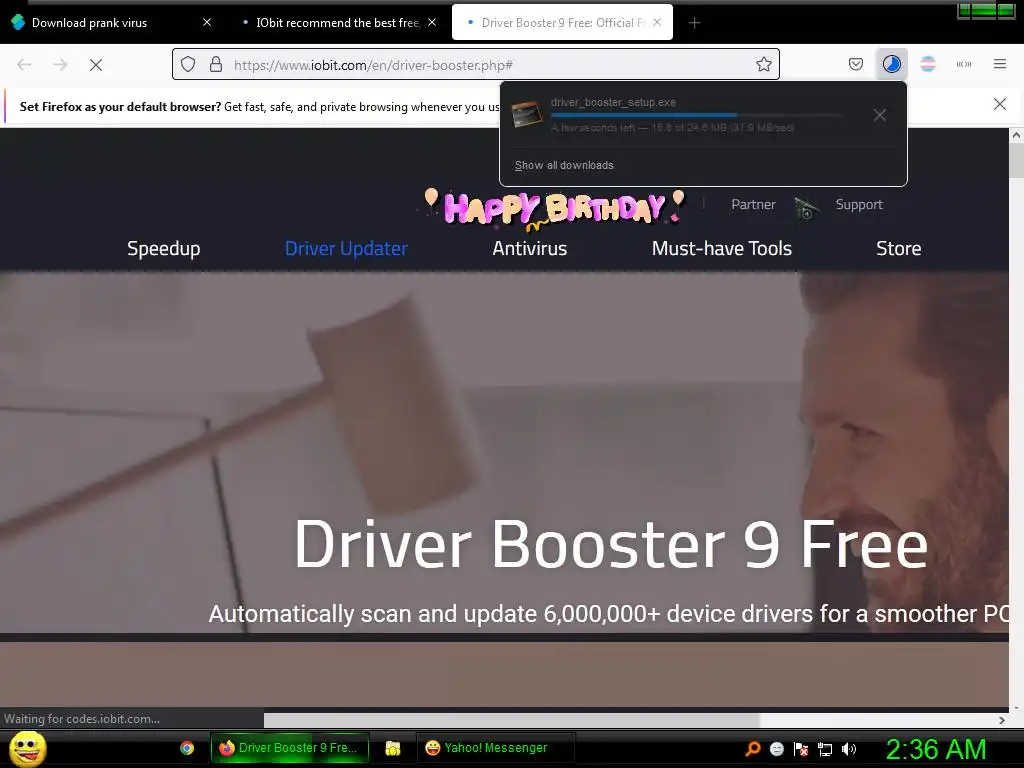Screen dimensions: 1024x768
Task: Toggle the downloads progress toolbar icon
Action: (x=891, y=64)
